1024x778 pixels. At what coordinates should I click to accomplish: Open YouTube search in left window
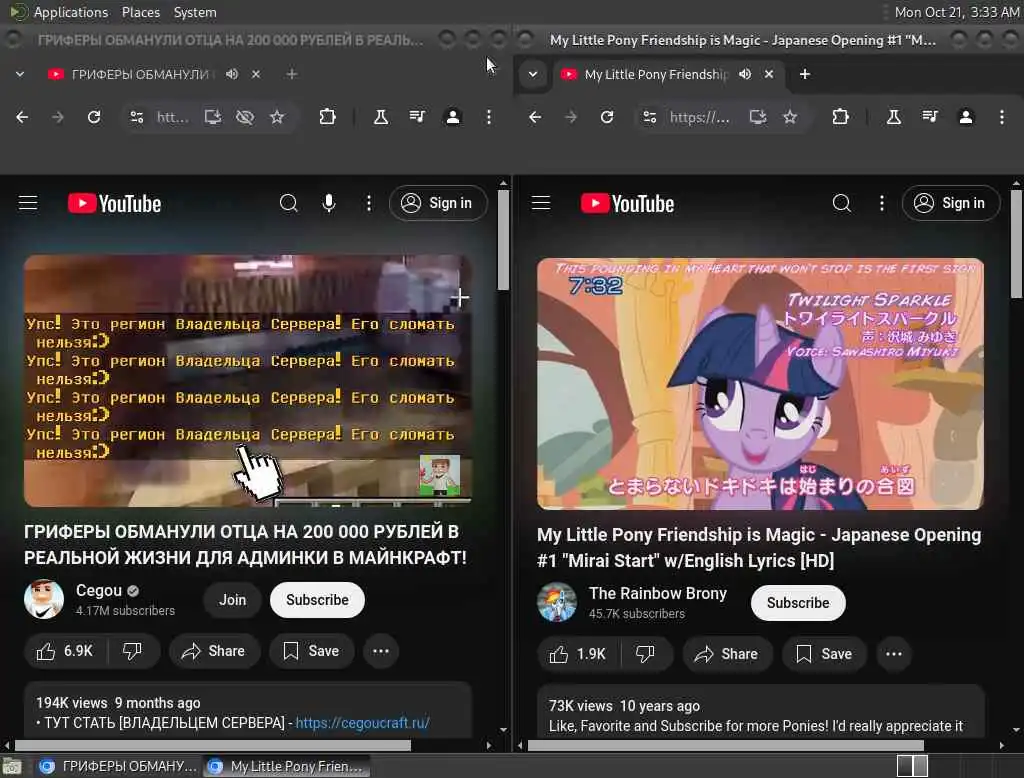pos(288,203)
